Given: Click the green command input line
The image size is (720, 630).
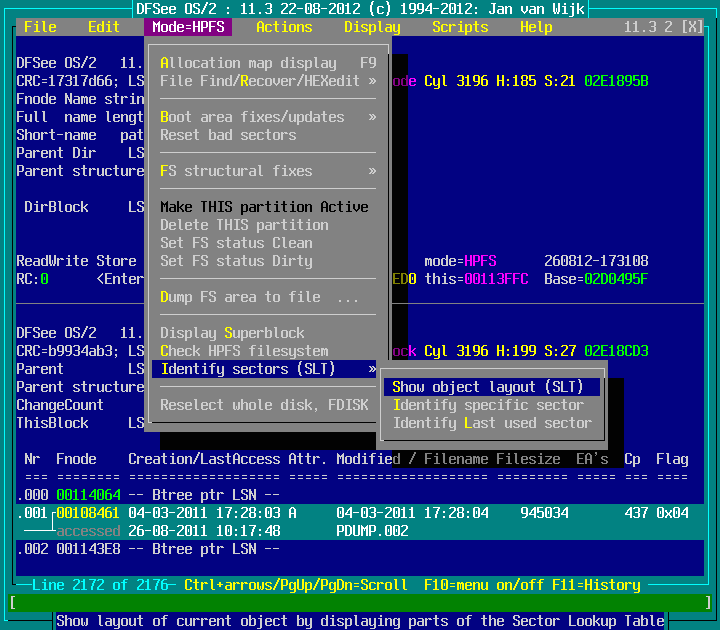Looking at the screenshot, I should (x=360, y=603).
